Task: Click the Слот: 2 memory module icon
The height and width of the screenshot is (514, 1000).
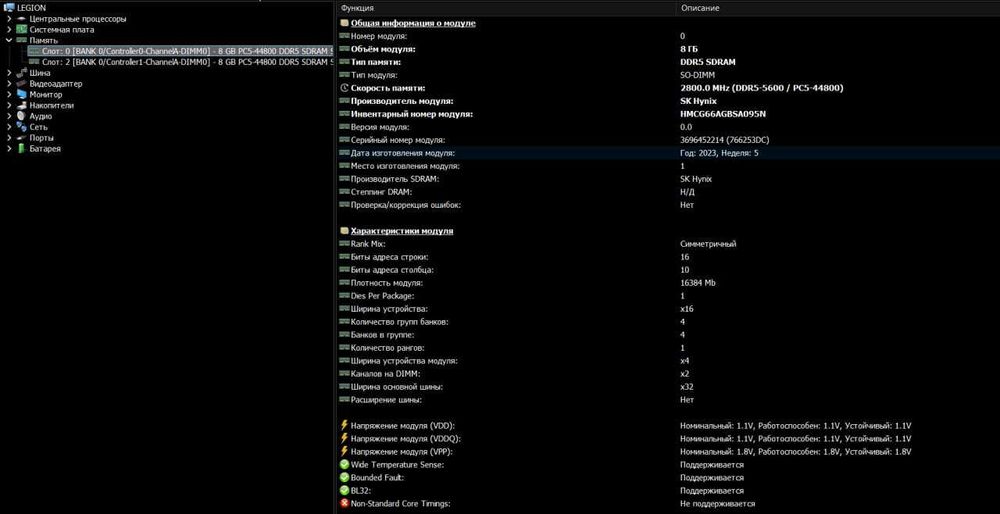Action: click(x=34, y=62)
